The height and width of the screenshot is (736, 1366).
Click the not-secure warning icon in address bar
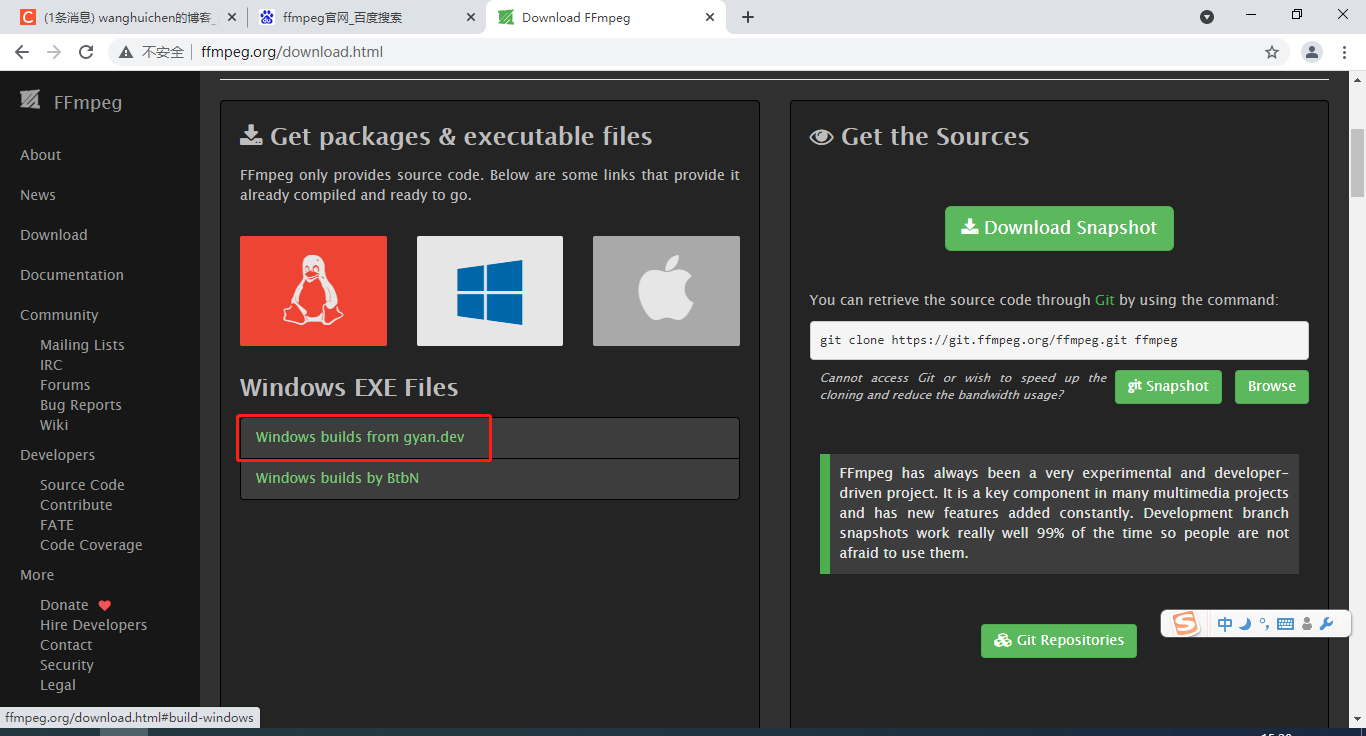point(126,52)
